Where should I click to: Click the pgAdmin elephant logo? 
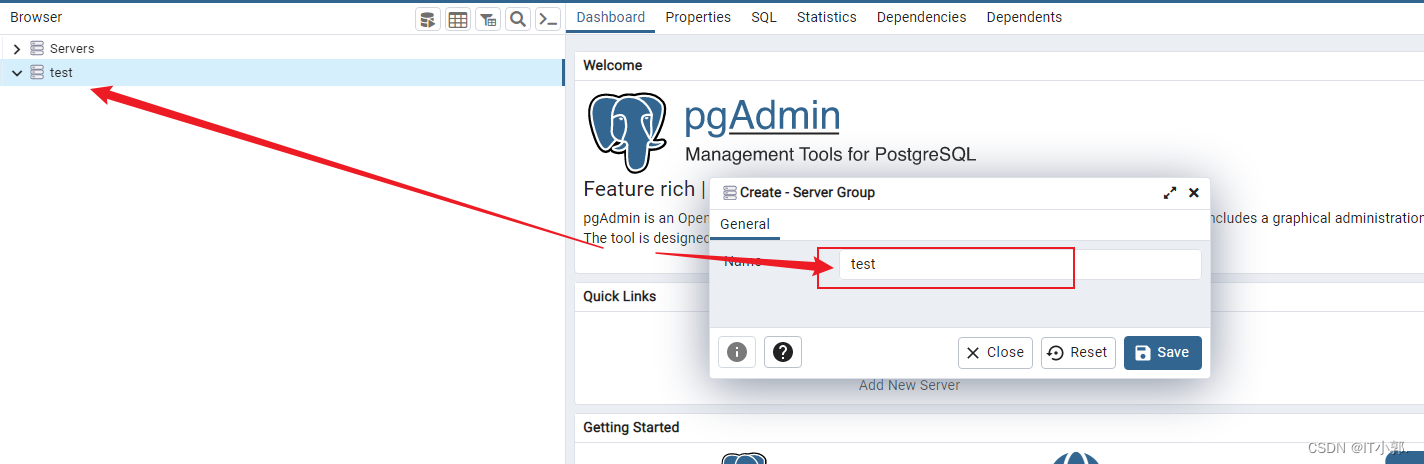[627, 131]
